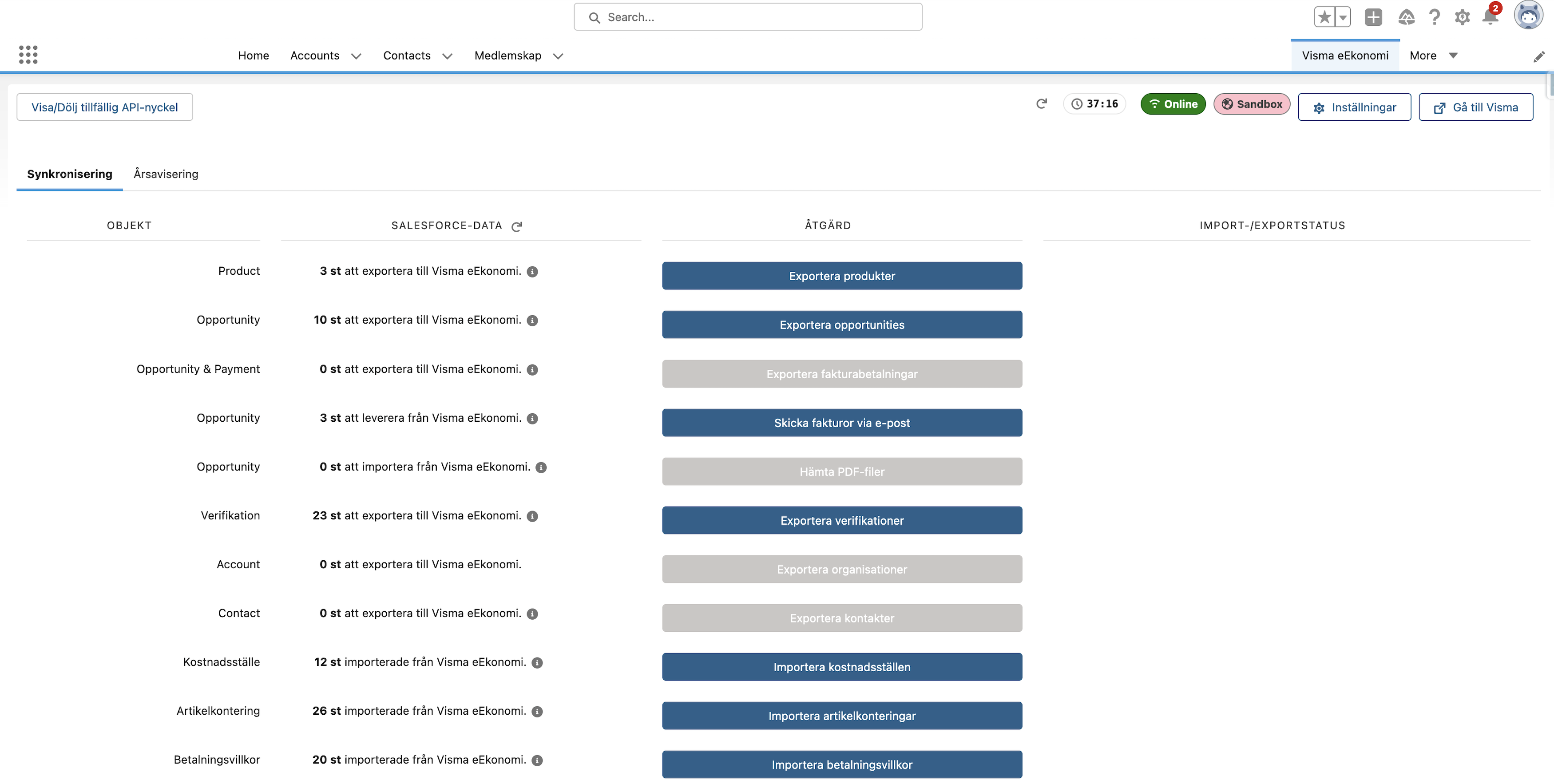
Task: Show info for Betalningsvillkor row
Action: click(x=537, y=760)
